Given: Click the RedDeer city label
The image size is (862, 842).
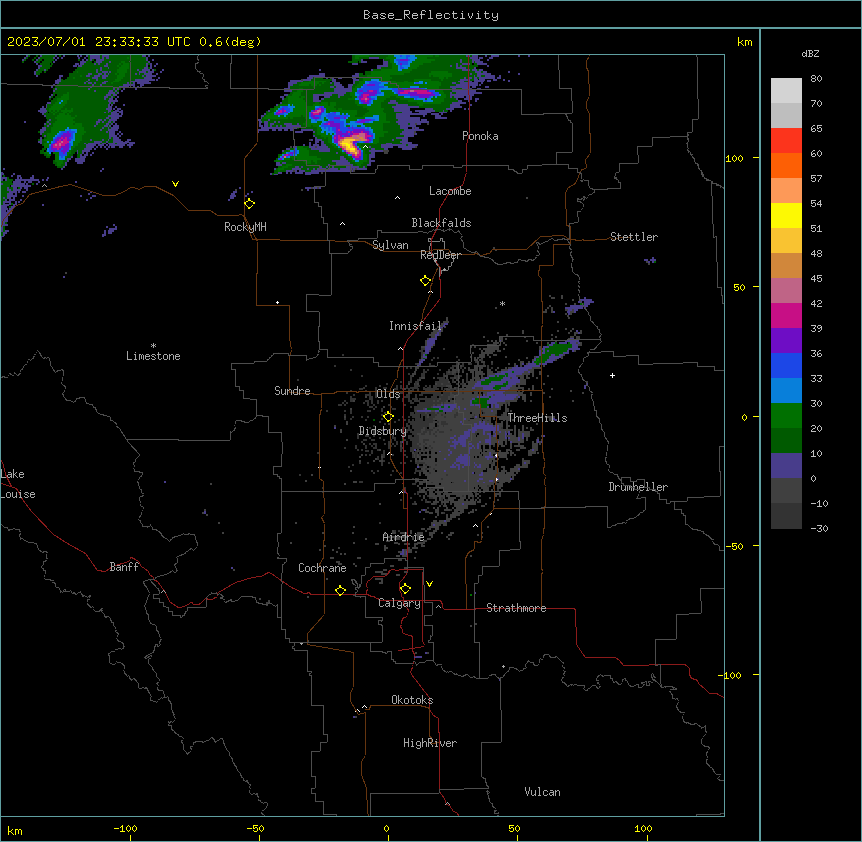Looking at the screenshot, I should 440,255.
